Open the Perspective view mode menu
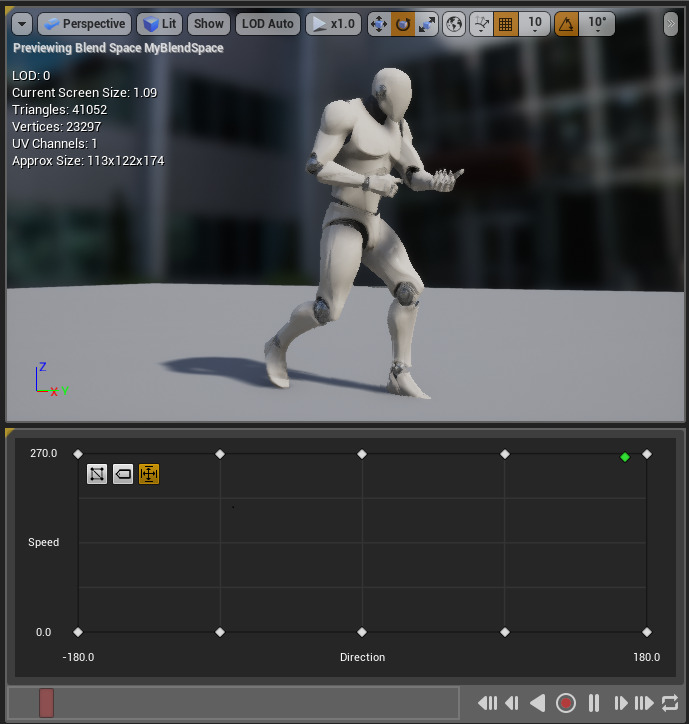The width and height of the screenshot is (689, 724). [85, 24]
